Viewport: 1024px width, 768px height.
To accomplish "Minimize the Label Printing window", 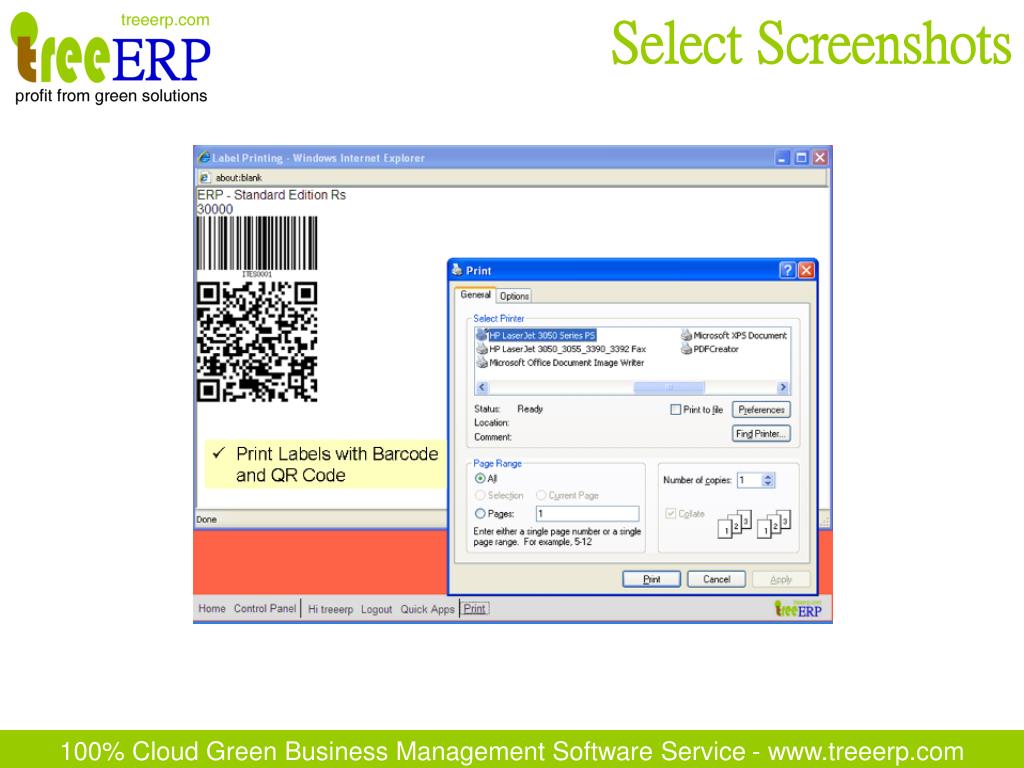I will click(782, 157).
